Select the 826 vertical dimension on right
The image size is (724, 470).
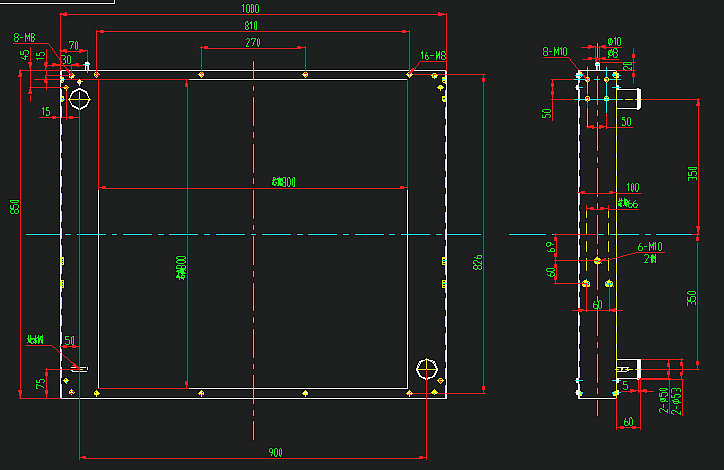pyautogui.click(x=478, y=264)
